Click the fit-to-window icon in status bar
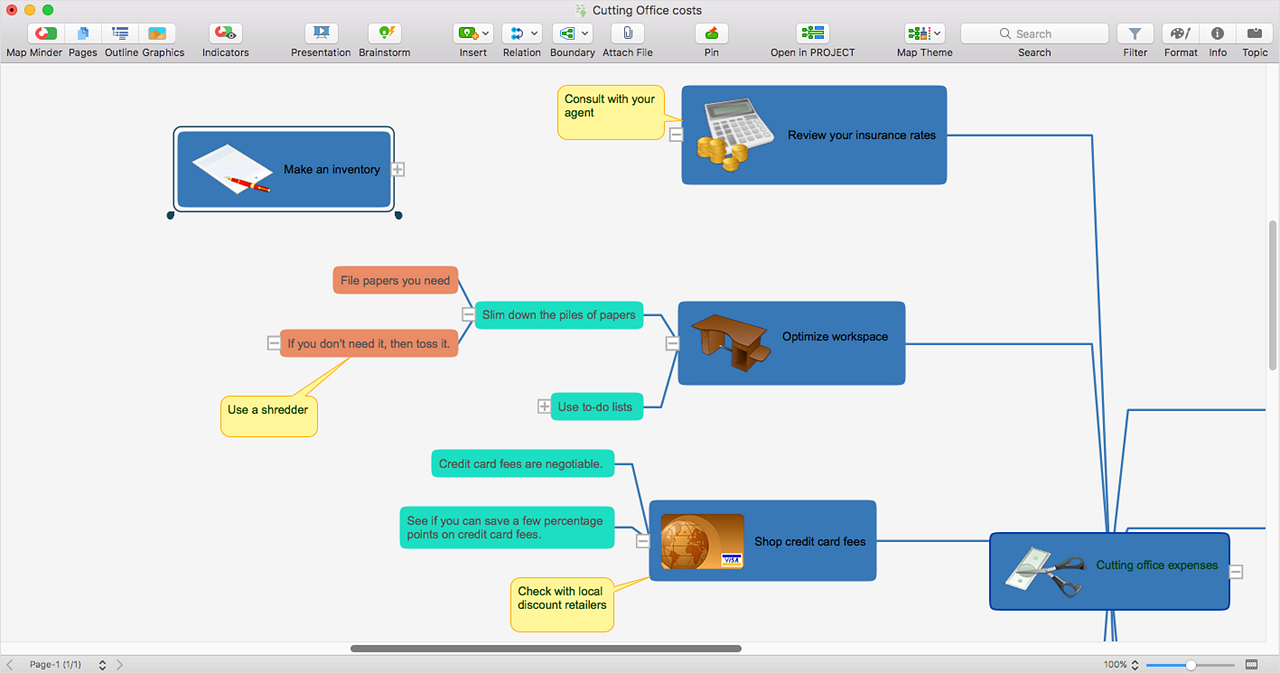The width and height of the screenshot is (1280, 673). 1252,665
